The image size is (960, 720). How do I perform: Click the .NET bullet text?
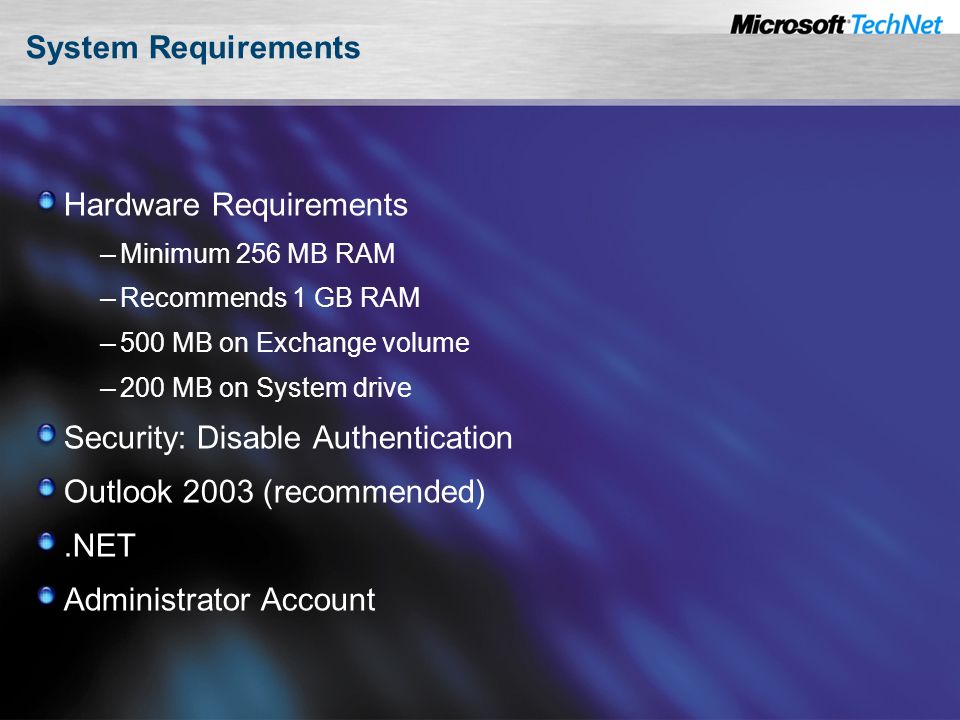pyautogui.click(x=99, y=546)
